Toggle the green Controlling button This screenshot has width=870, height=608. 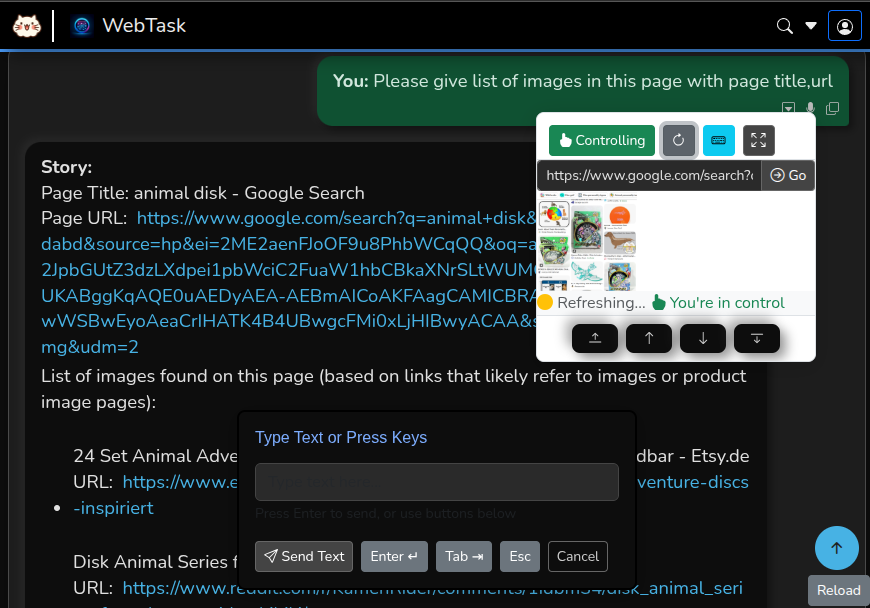(602, 140)
